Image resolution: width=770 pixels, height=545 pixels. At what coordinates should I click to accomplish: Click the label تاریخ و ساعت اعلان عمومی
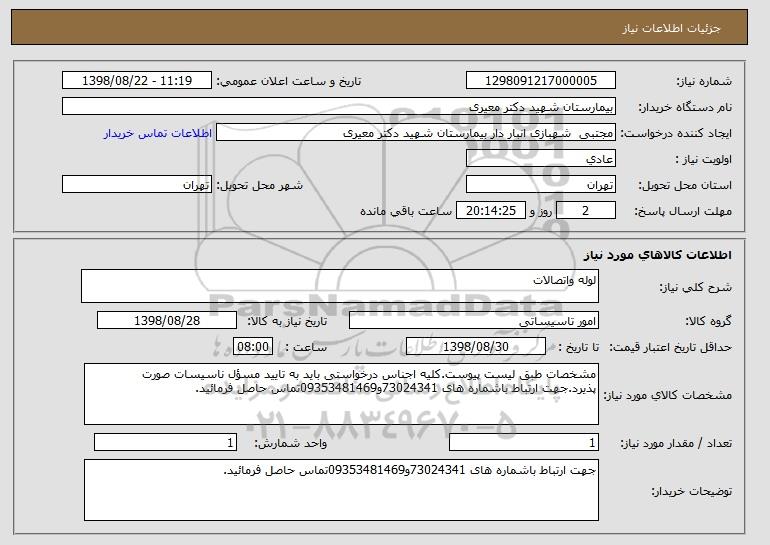[x=289, y=81]
